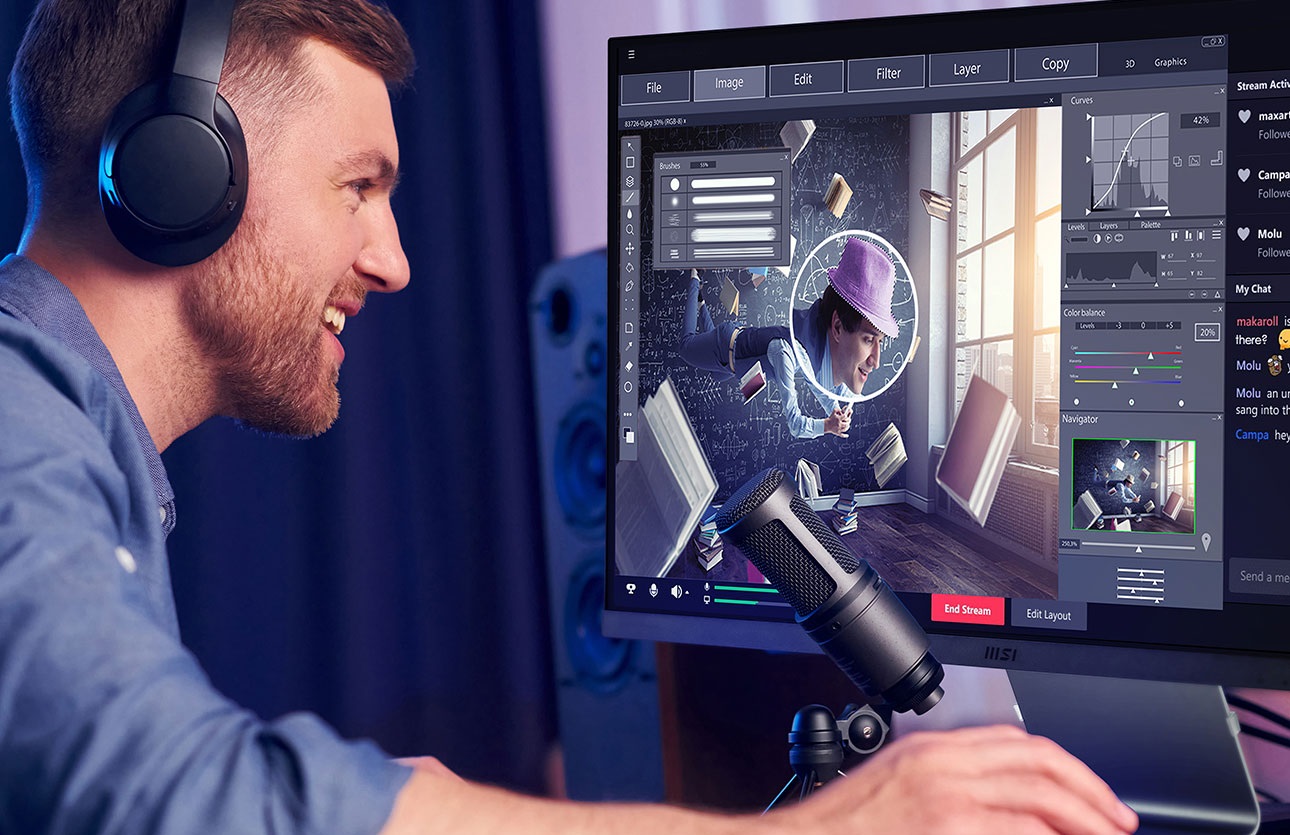Expand the speaker volume options arrow

click(x=687, y=593)
